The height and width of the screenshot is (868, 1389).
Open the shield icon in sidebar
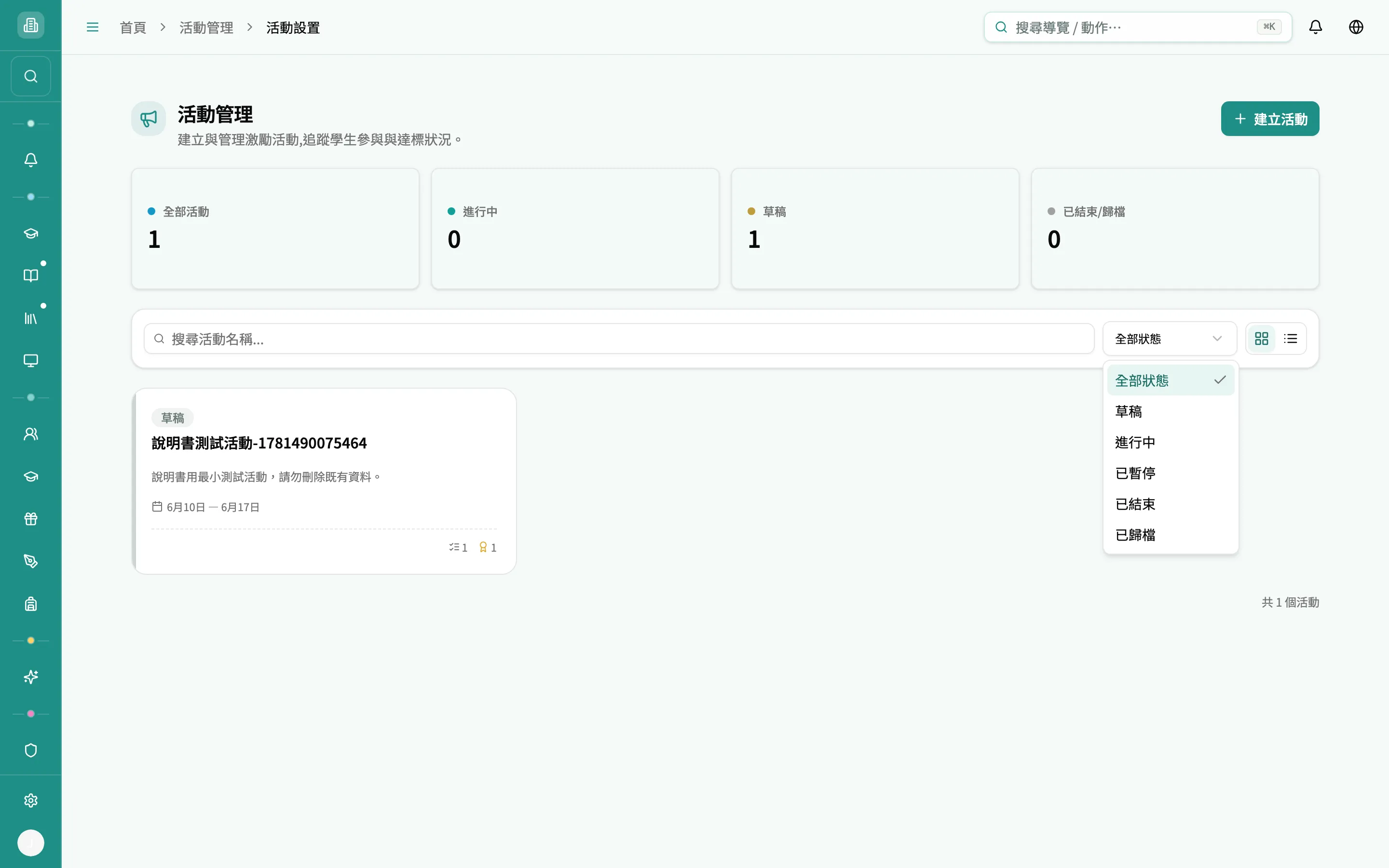click(30, 750)
